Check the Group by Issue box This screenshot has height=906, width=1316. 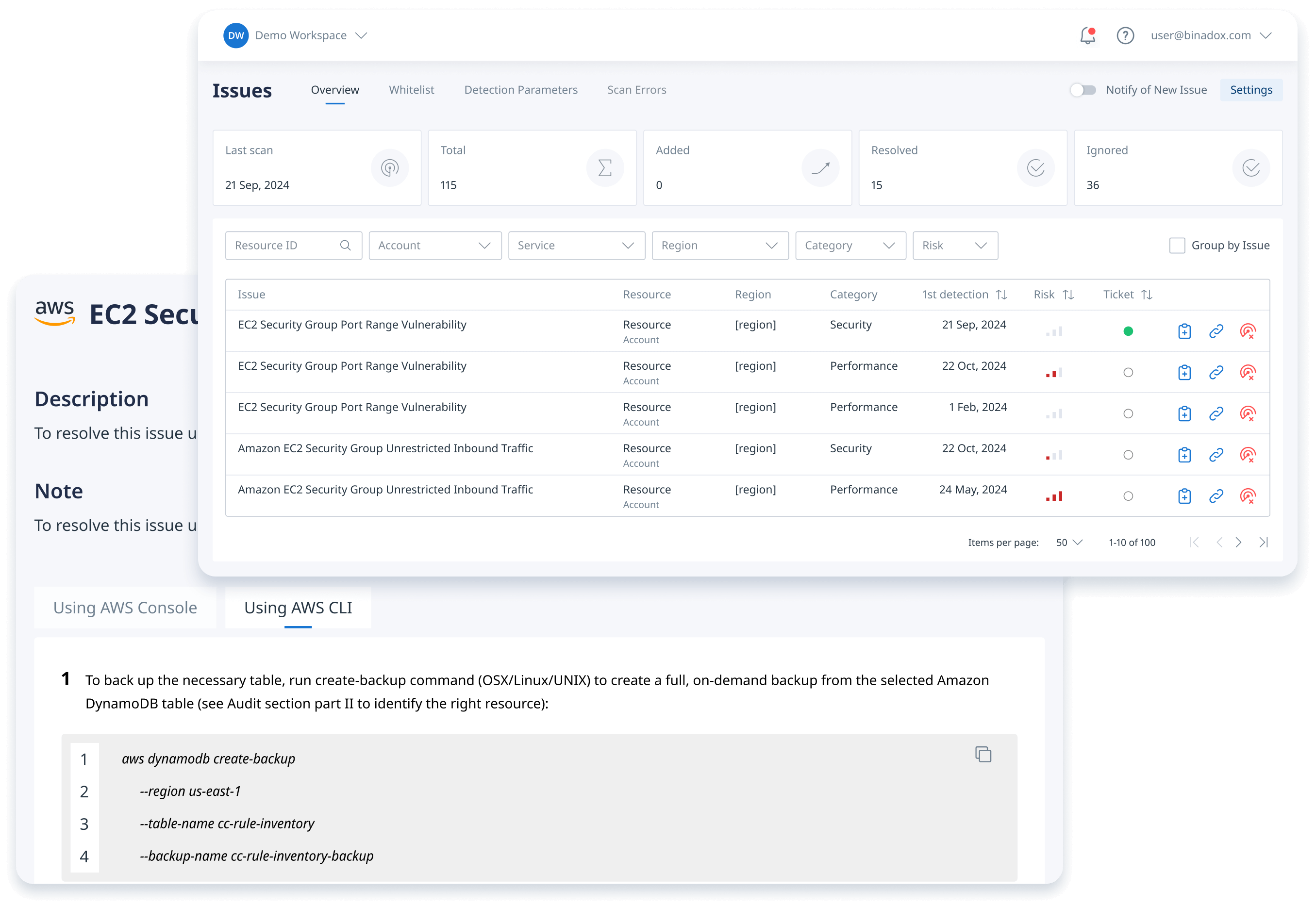pos(1177,246)
